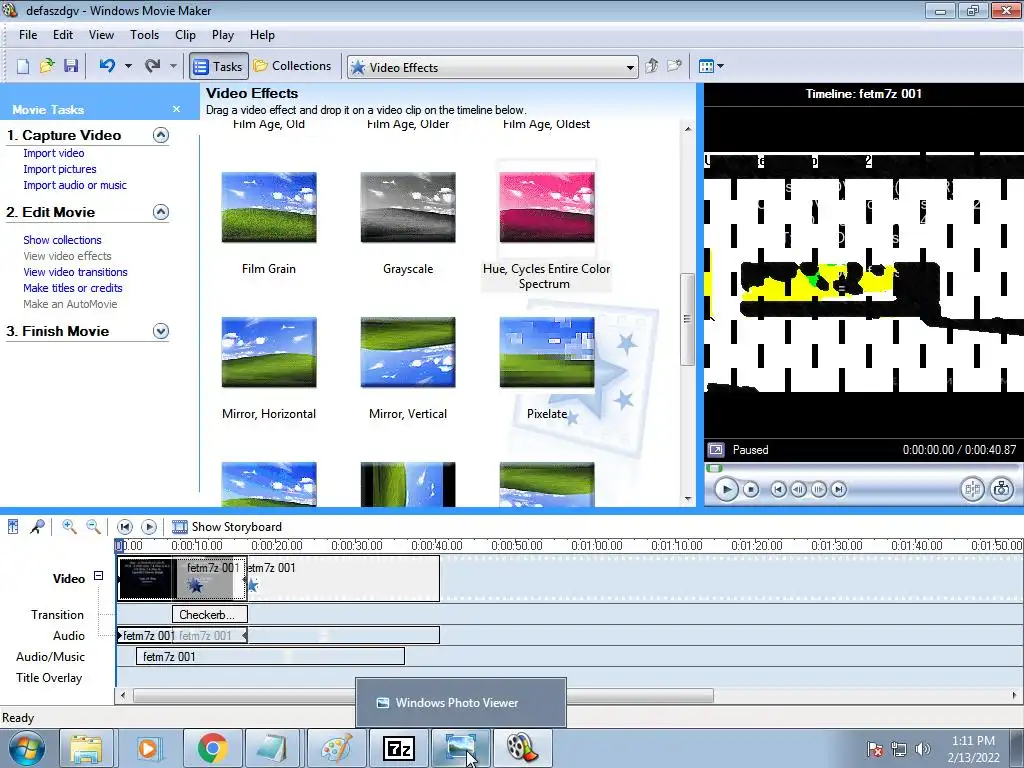Save project with the floppy disk icon
This screenshot has height=768, width=1024.
click(x=71, y=66)
